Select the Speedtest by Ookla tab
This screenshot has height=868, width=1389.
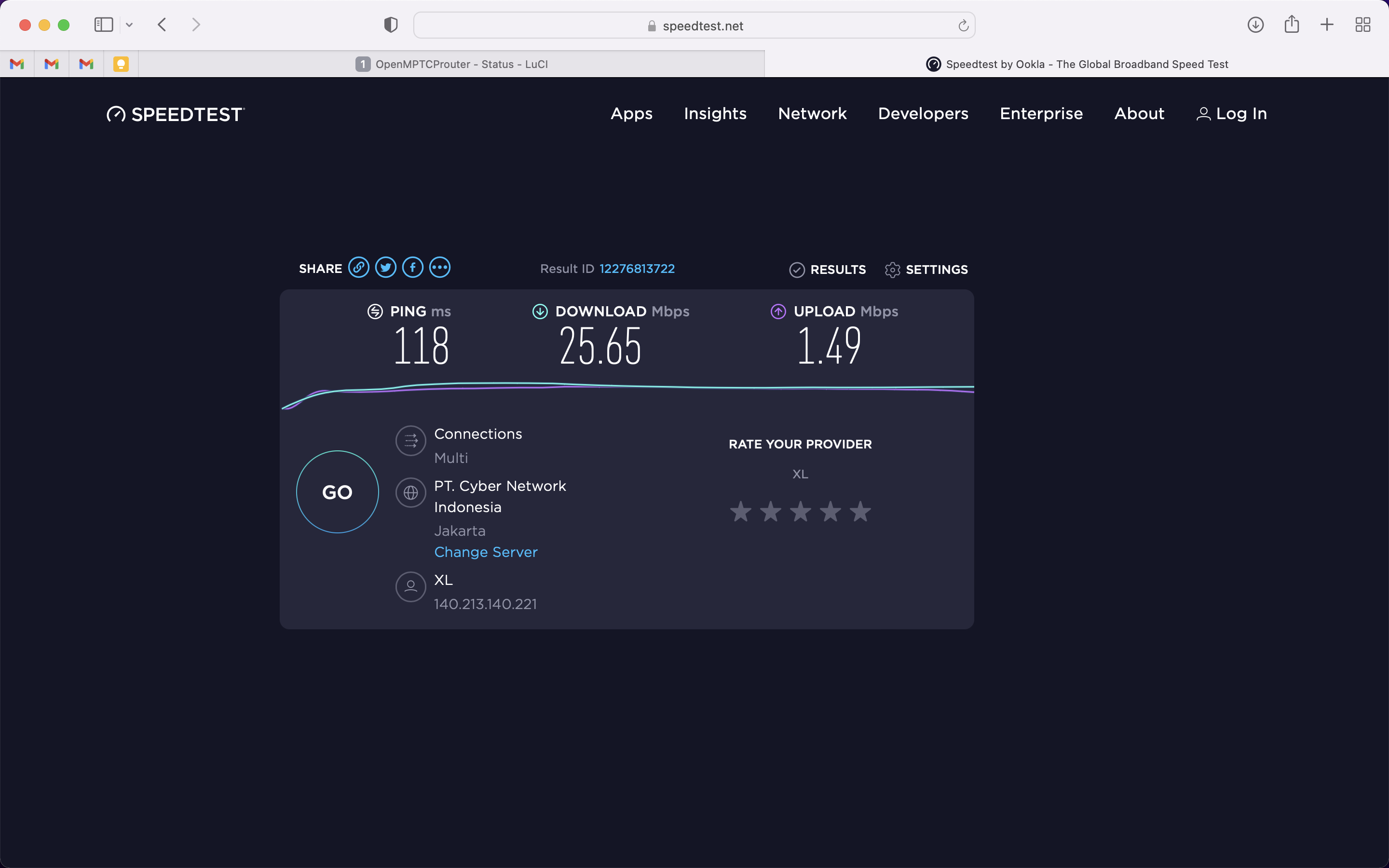point(1077,64)
